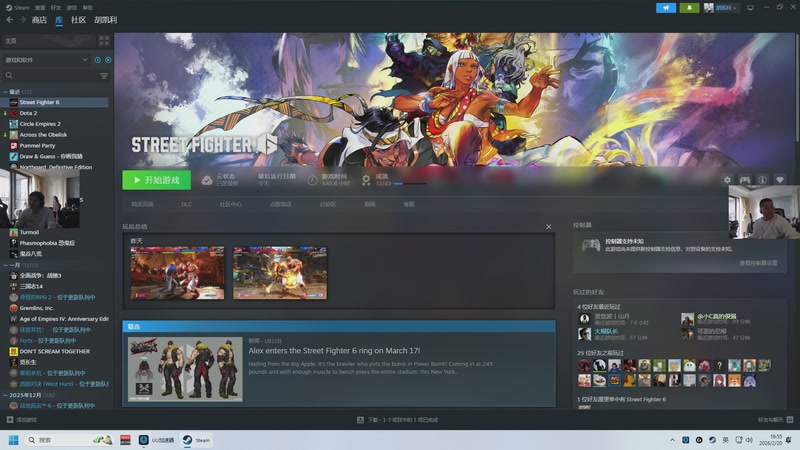Viewport: 800px width, 450px height.
Task: Click the library search field
Action: (x=50, y=76)
